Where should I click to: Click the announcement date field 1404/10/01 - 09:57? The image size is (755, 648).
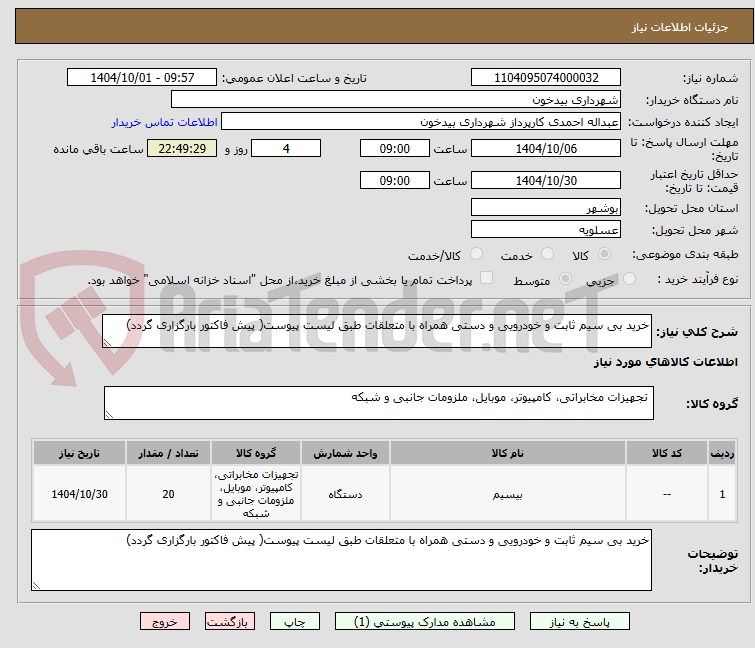point(142,78)
